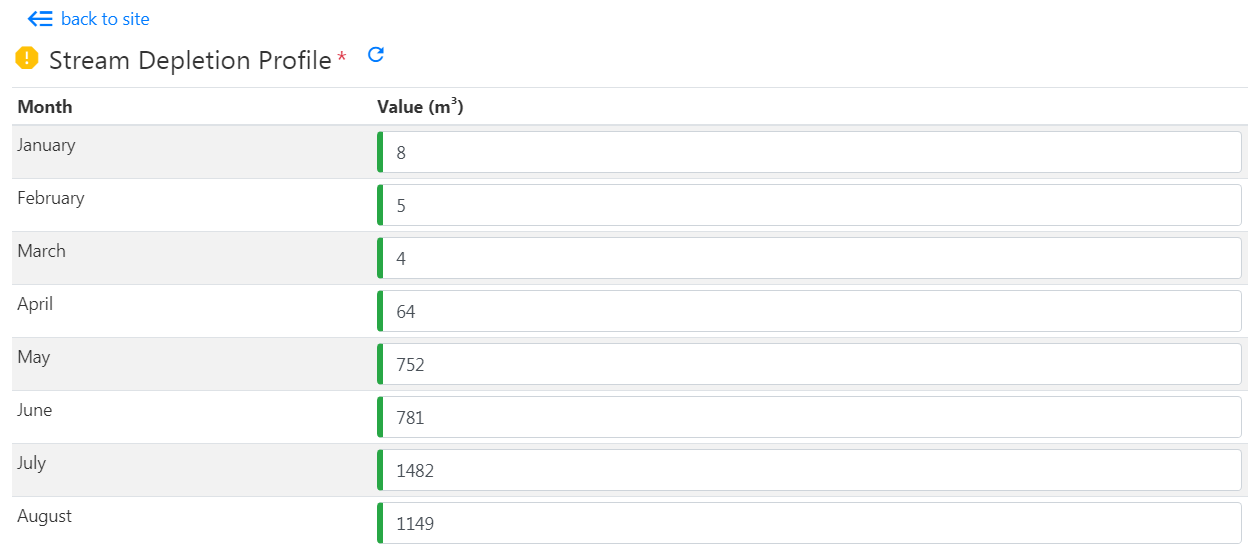Focus the August value field
This screenshot has height=549, width=1257.
(810, 523)
